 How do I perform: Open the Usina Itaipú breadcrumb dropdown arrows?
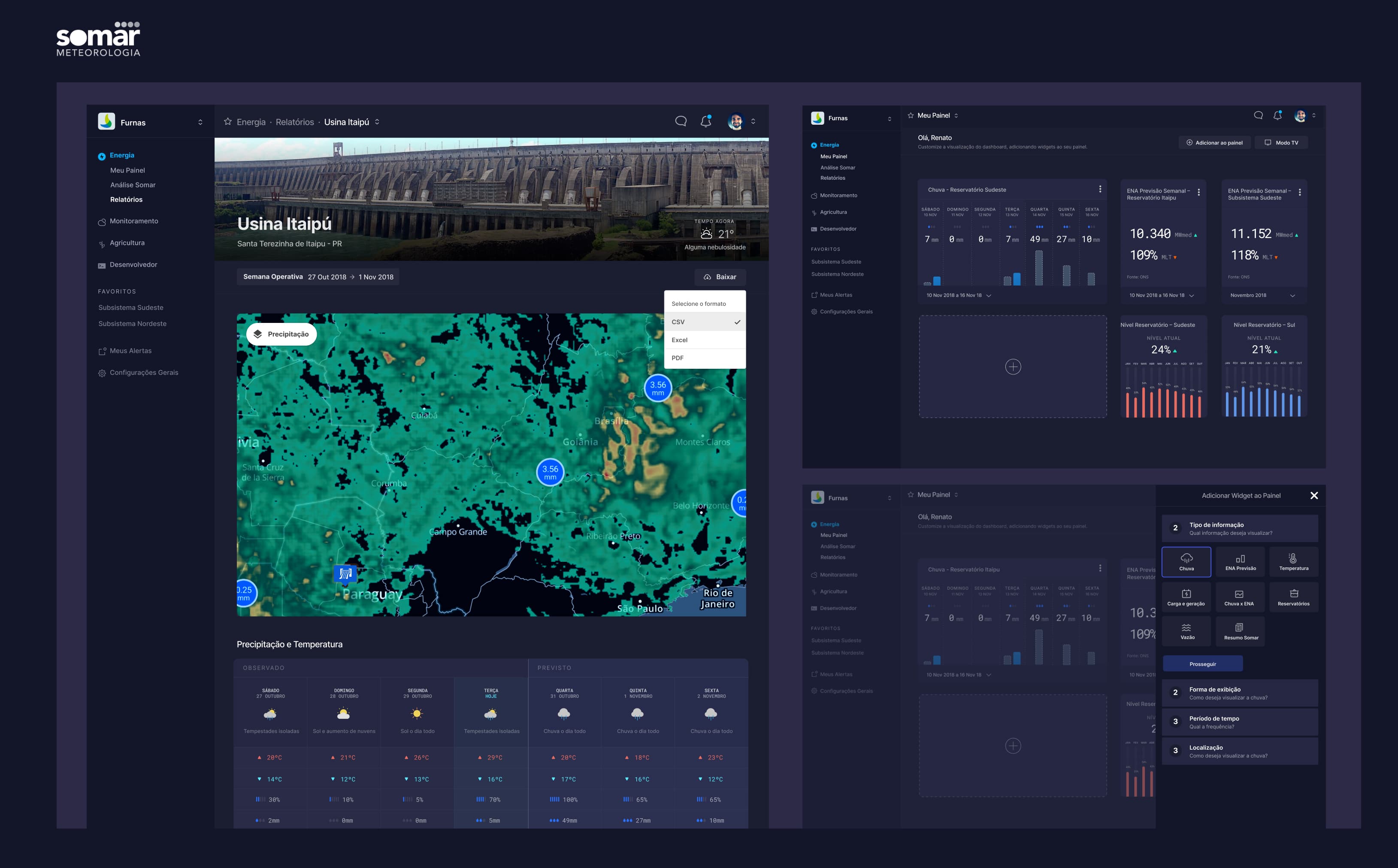(377, 122)
